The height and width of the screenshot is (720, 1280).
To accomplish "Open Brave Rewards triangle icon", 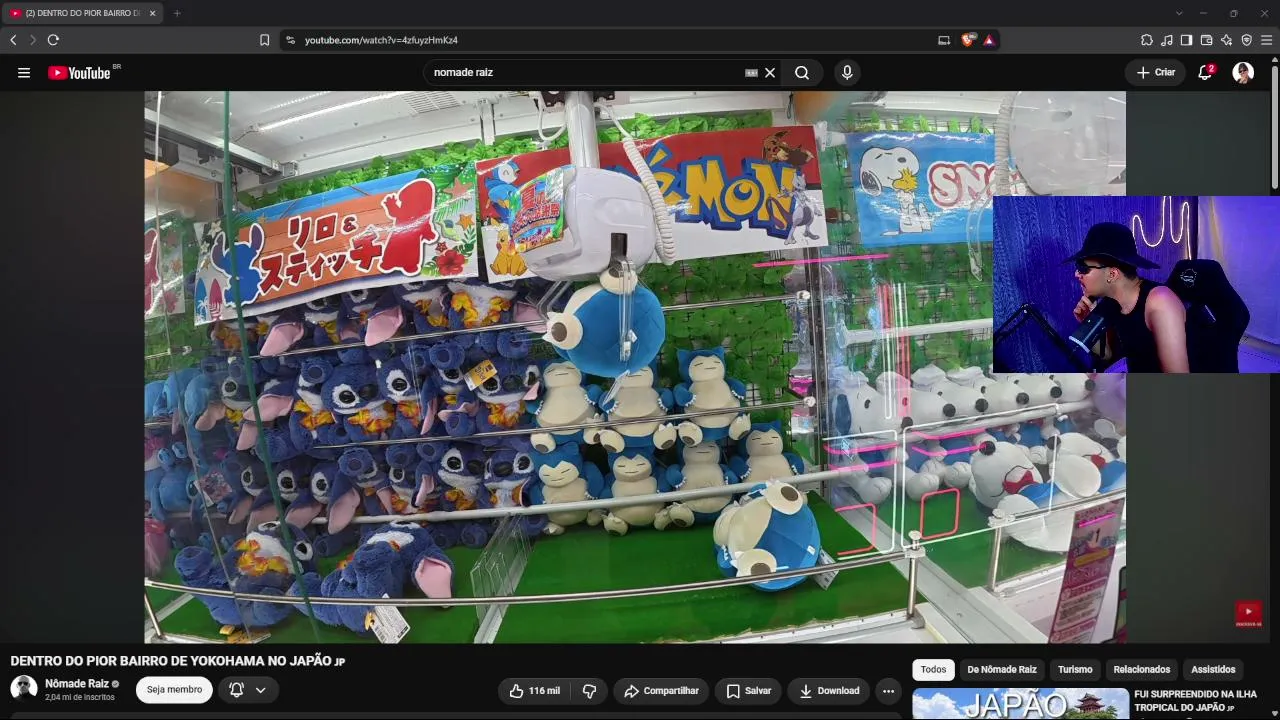I will pyautogui.click(x=988, y=40).
